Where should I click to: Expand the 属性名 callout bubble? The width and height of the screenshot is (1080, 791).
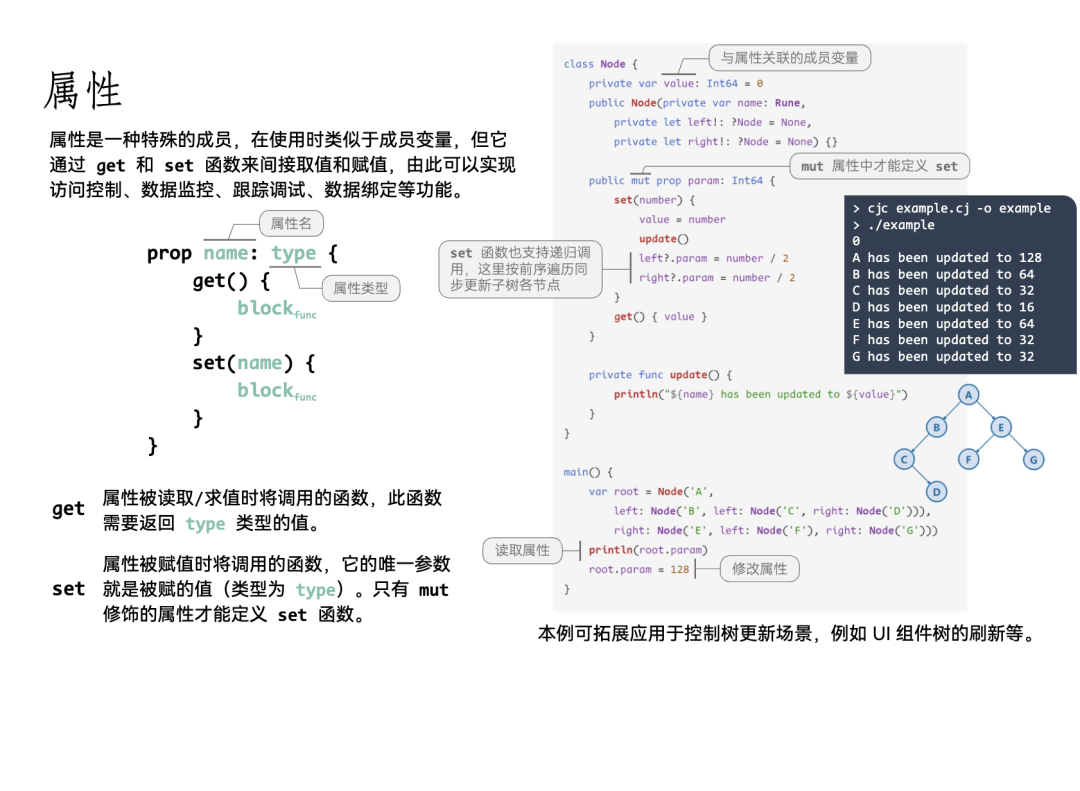tap(291, 223)
